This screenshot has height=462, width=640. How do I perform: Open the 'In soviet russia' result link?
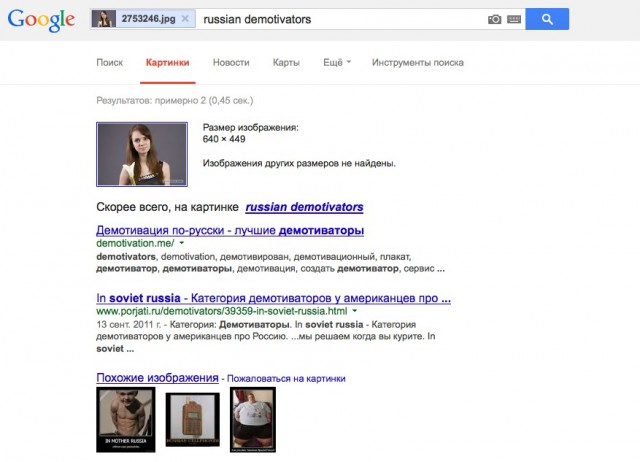click(273, 298)
